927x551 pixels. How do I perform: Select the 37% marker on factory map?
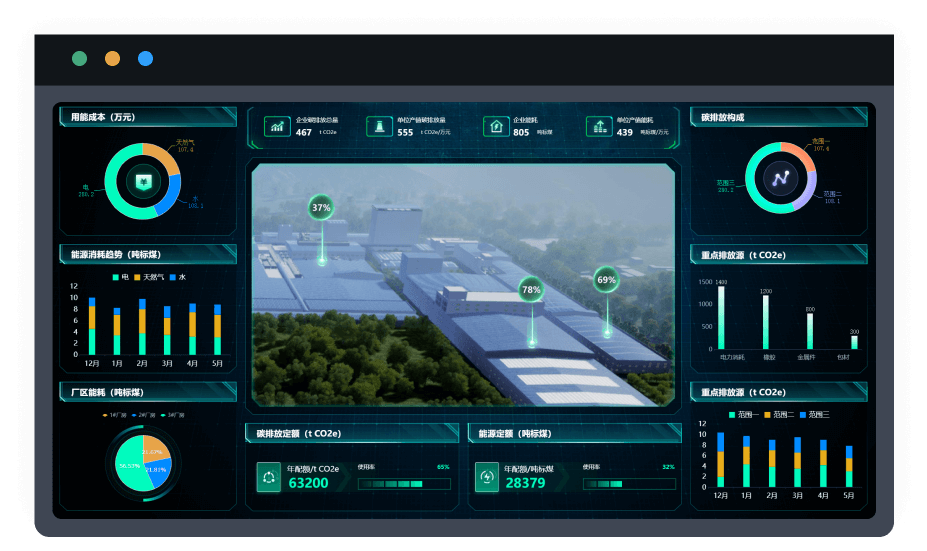pos(321,208)
